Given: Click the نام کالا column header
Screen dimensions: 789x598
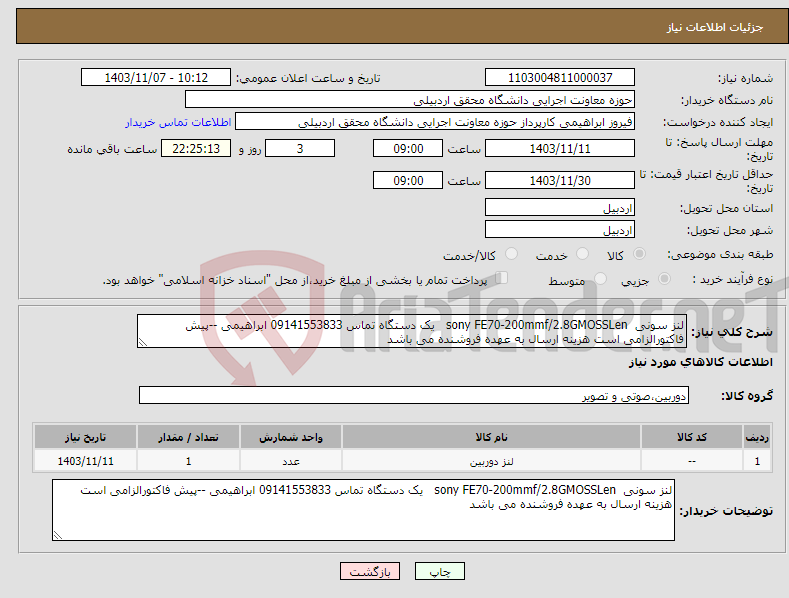Looking at the screenshot, I should click(492, 437).
